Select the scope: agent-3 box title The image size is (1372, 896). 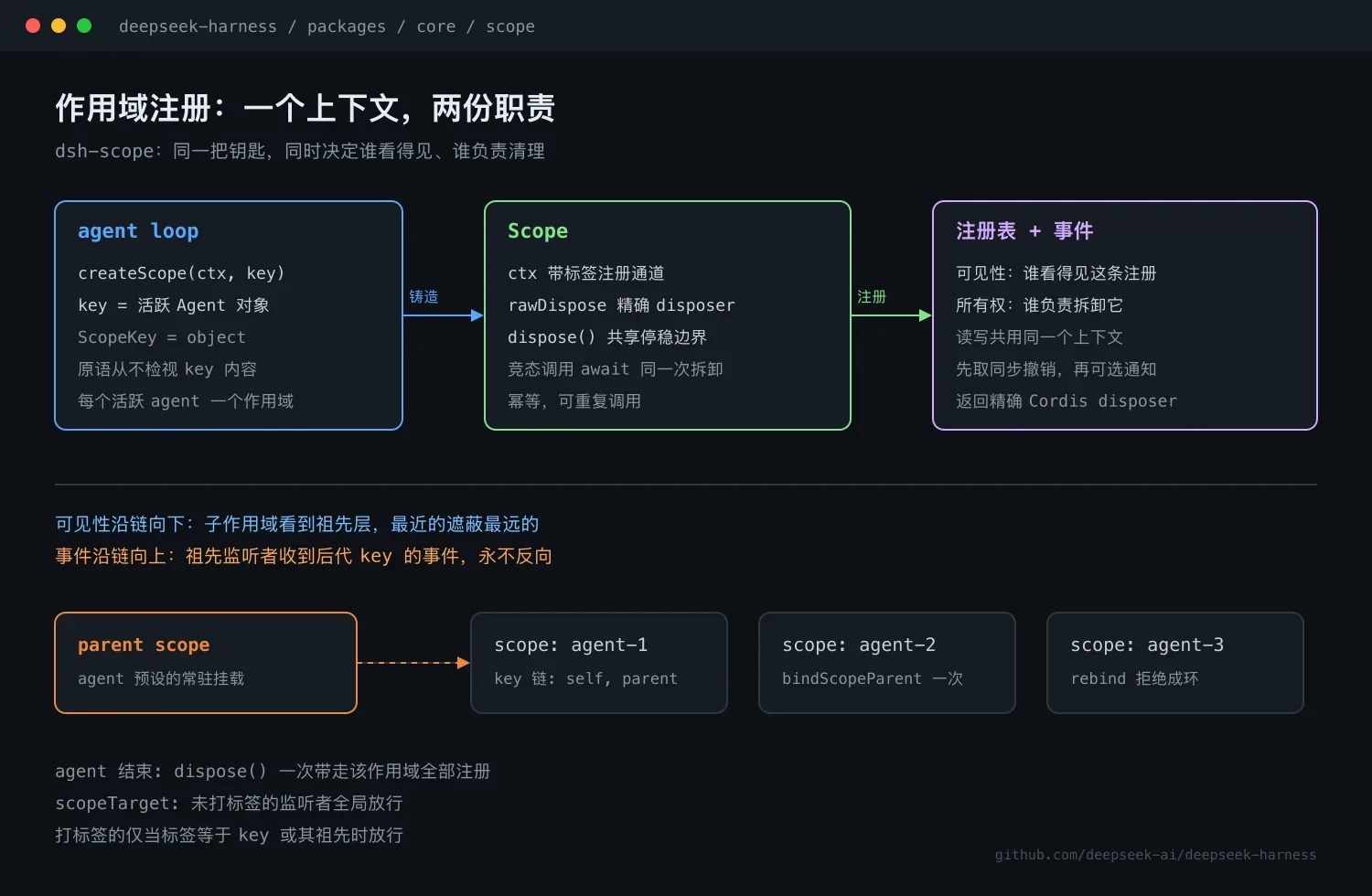tap(1147, 645)
